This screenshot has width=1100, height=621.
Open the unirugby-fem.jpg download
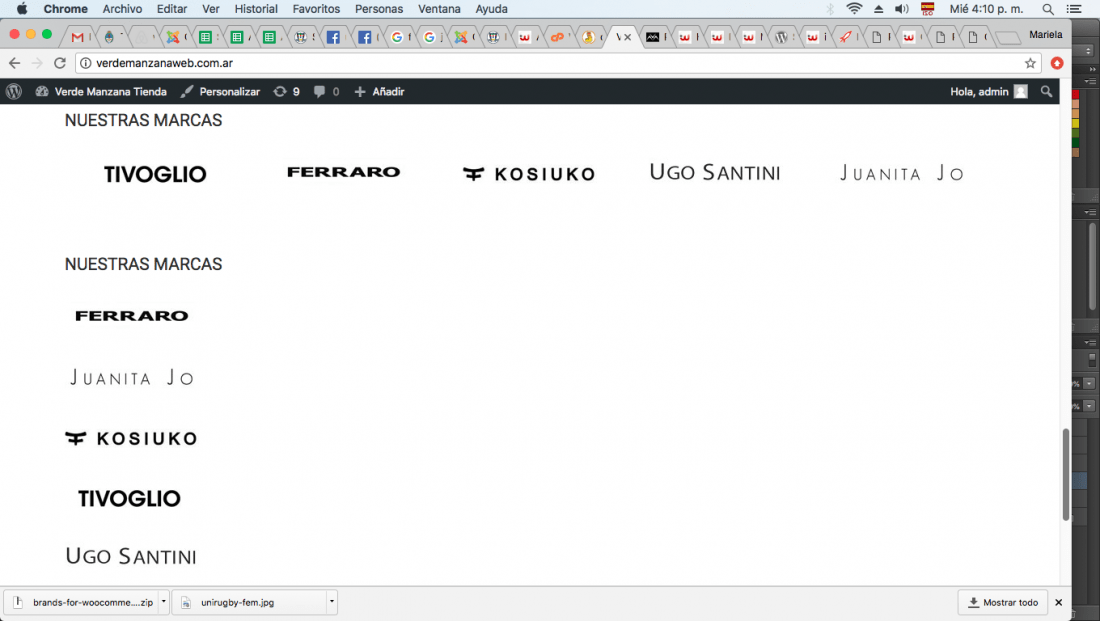249,602
